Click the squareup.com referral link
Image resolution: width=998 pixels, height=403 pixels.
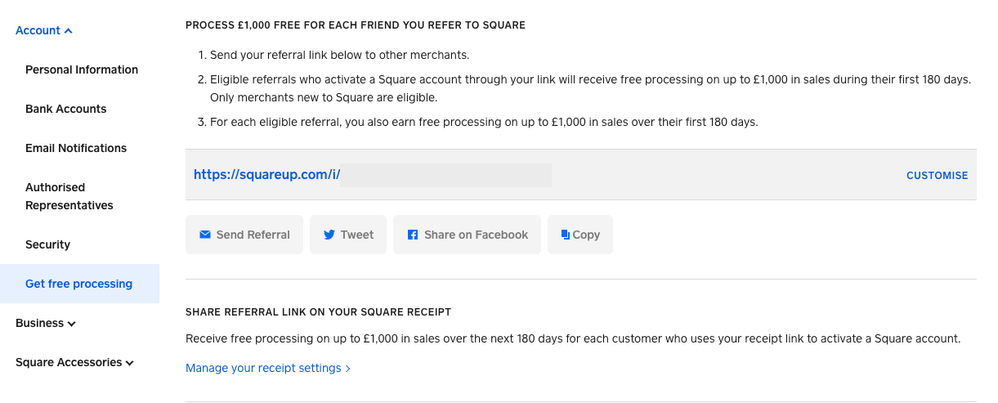[x=267, y=175]
